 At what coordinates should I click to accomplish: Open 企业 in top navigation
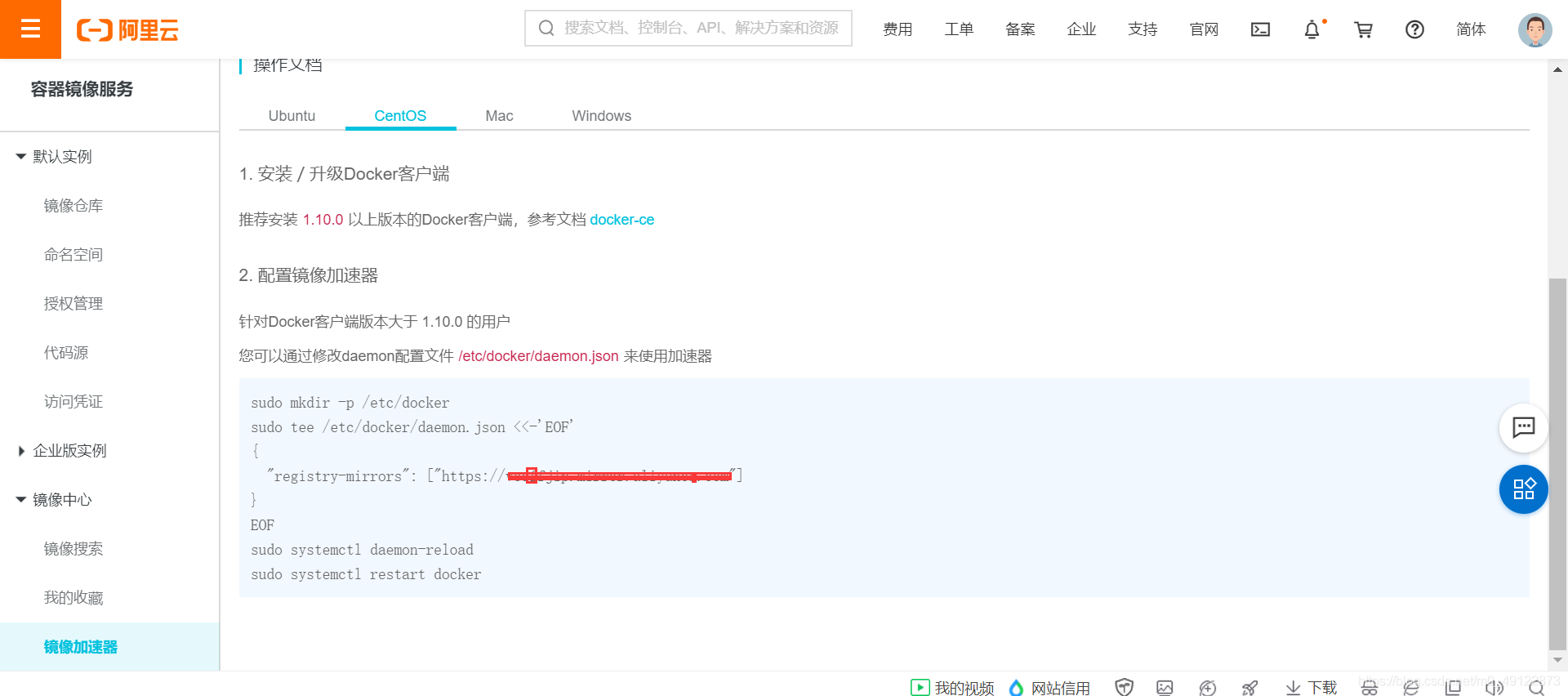(x=1081, y=29)
